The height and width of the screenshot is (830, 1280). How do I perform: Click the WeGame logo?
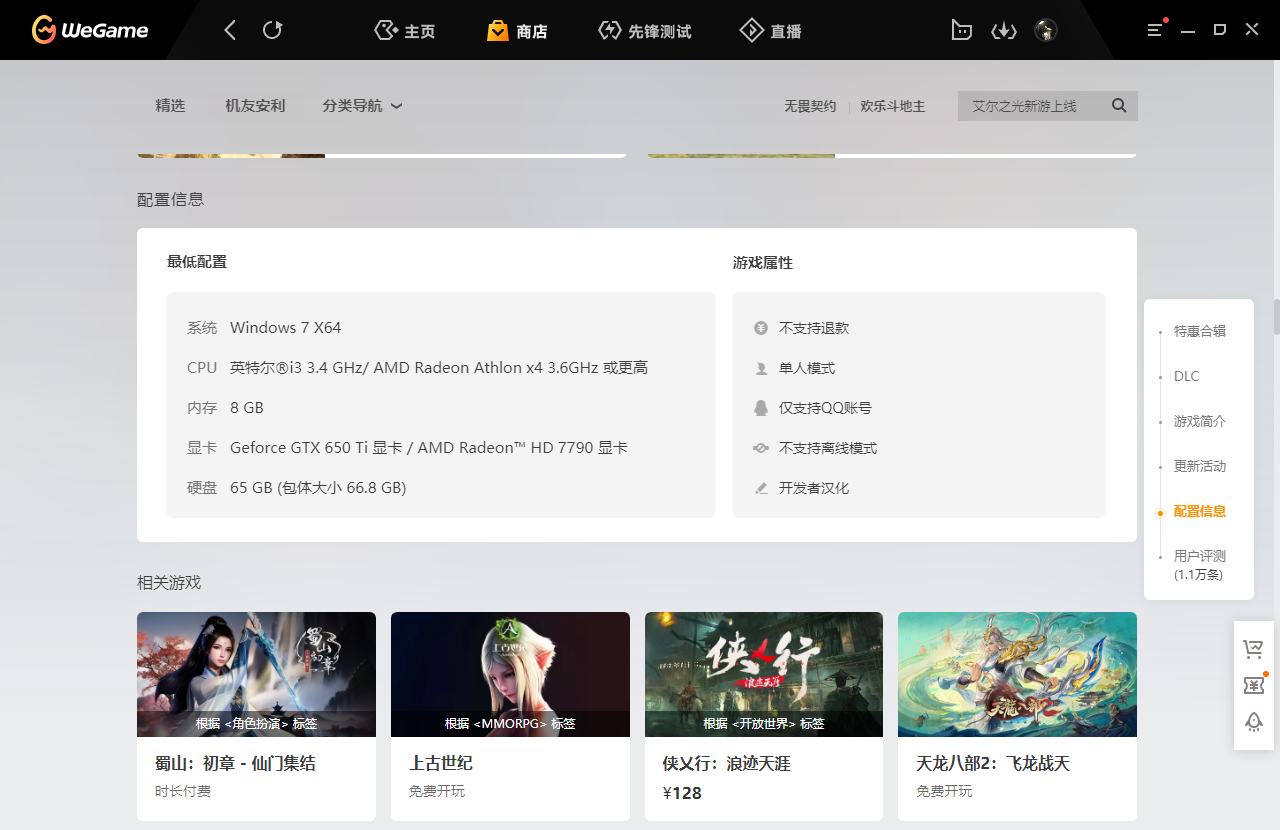tap(90, 30)
